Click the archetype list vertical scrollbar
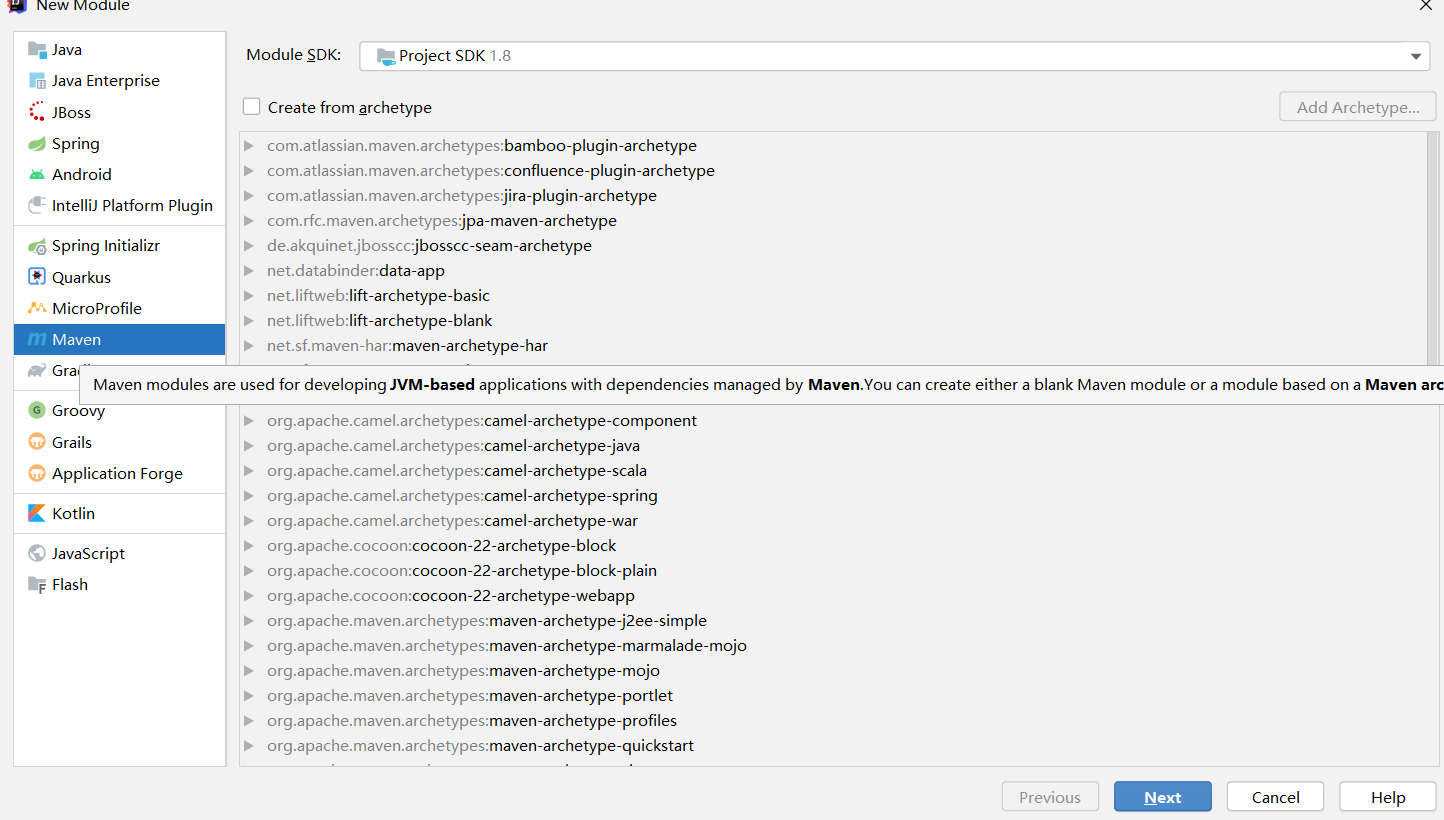This screenshot has width=1444, height=820. 1433,250
